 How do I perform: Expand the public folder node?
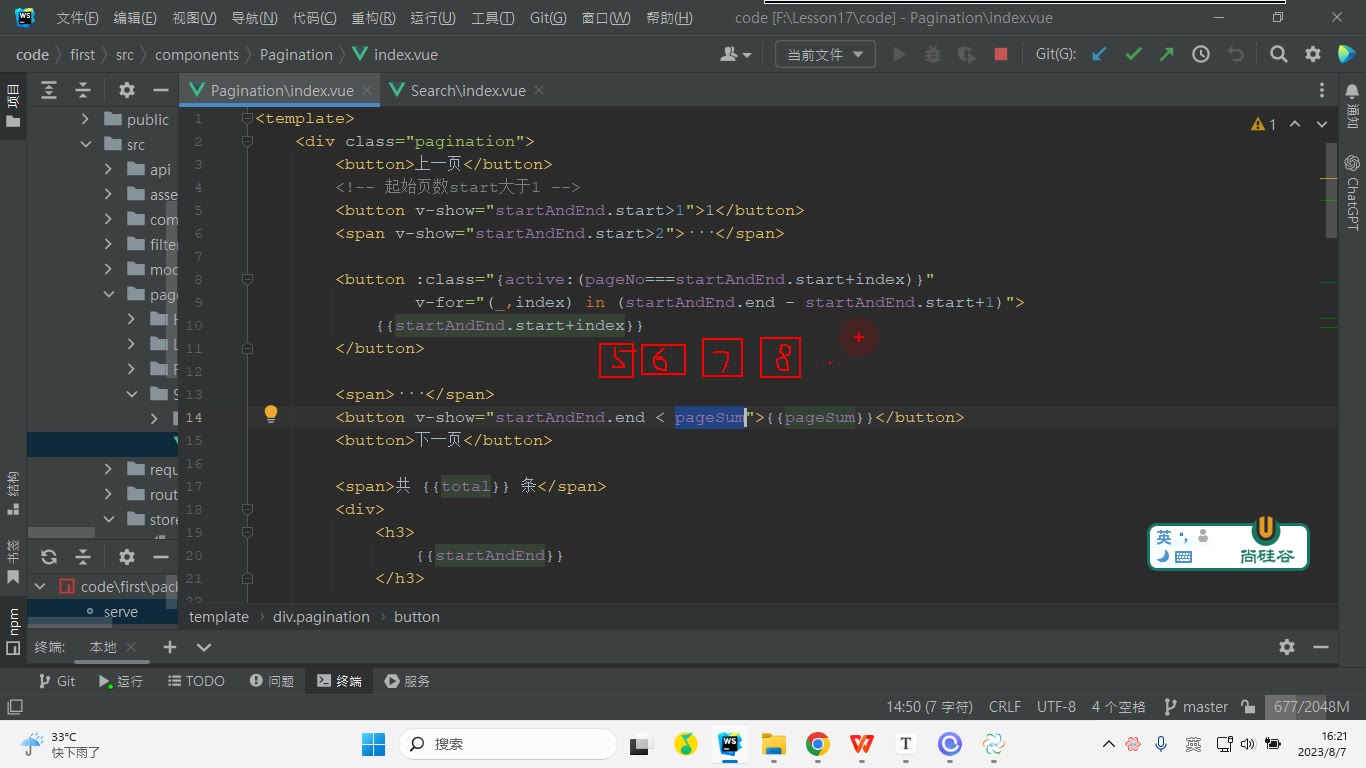click(85, 119)
